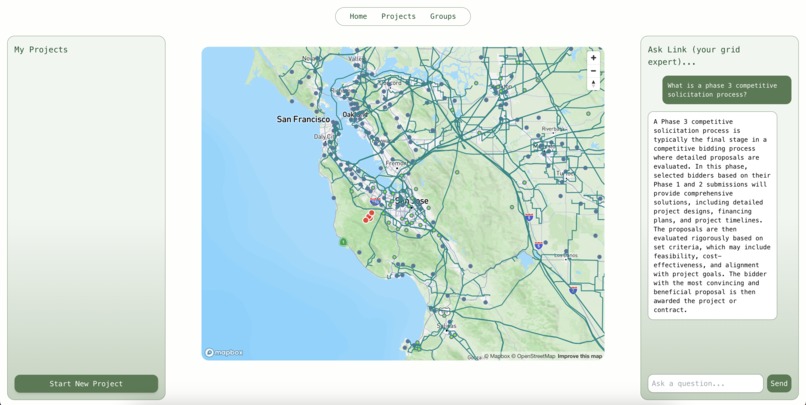
Task: Select the phase 3 question message
Action: (x=726, y=90)
